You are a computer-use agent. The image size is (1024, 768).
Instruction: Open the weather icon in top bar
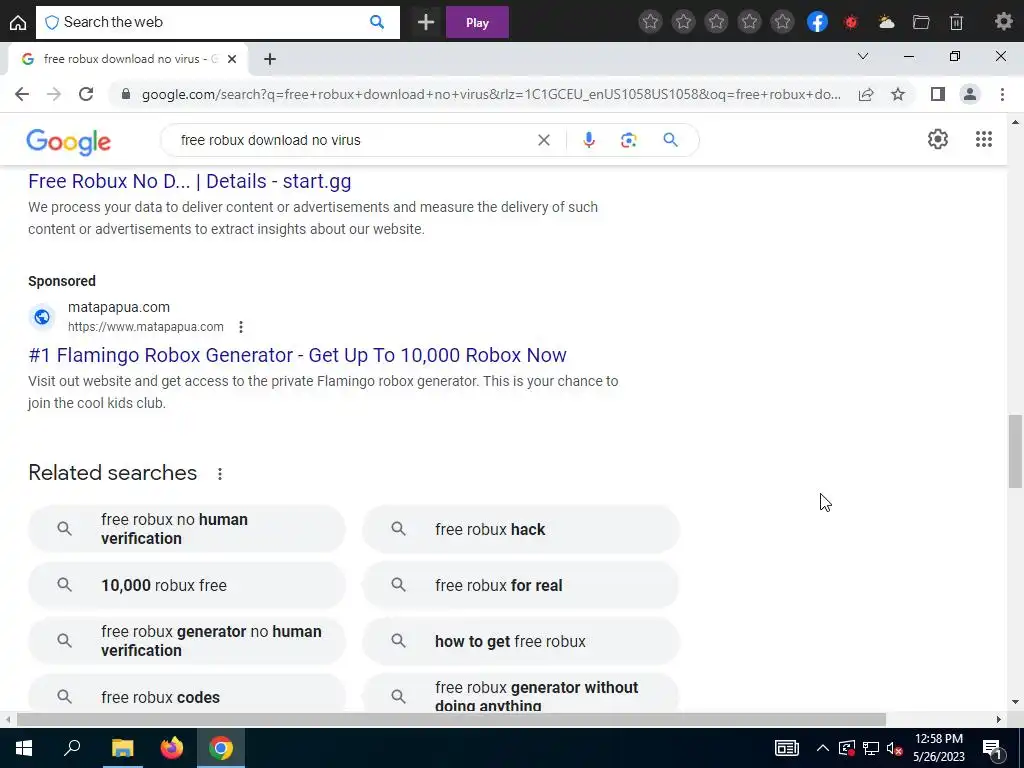(x=886, y=22)
